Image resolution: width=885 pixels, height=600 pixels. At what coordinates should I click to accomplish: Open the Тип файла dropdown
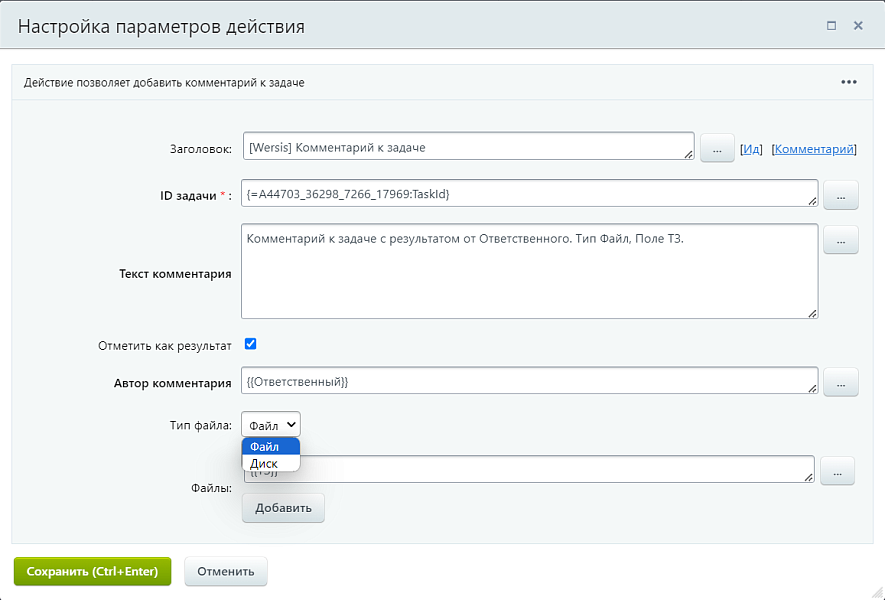click(269, 423)
